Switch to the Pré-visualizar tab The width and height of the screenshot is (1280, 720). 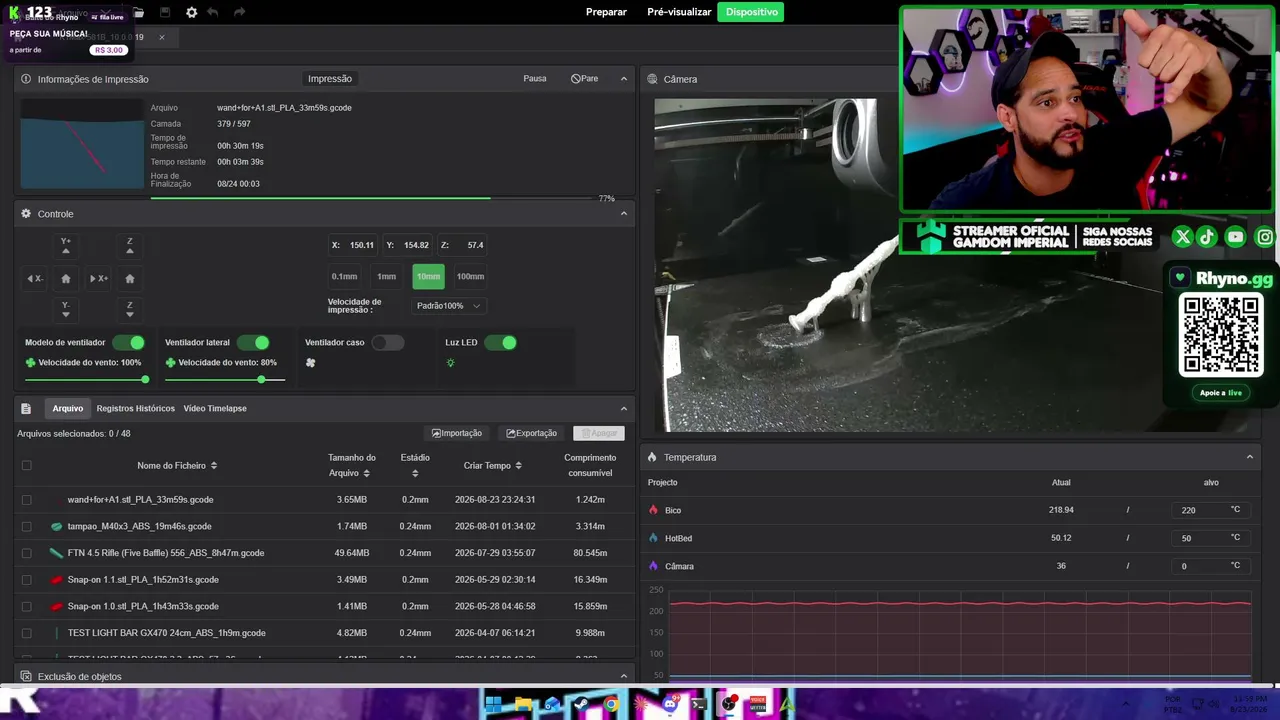click(x=679, y=12)
